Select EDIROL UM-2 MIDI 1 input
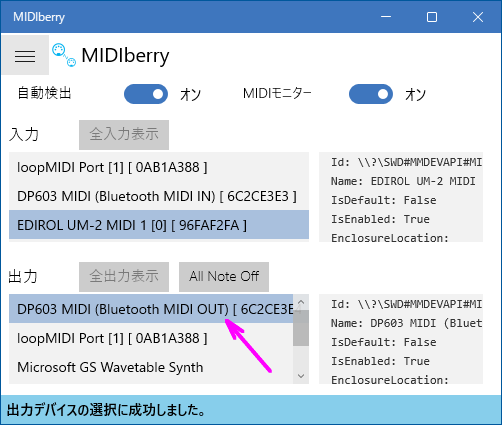Screen dimensions: 502x425 tap(159, 225)
